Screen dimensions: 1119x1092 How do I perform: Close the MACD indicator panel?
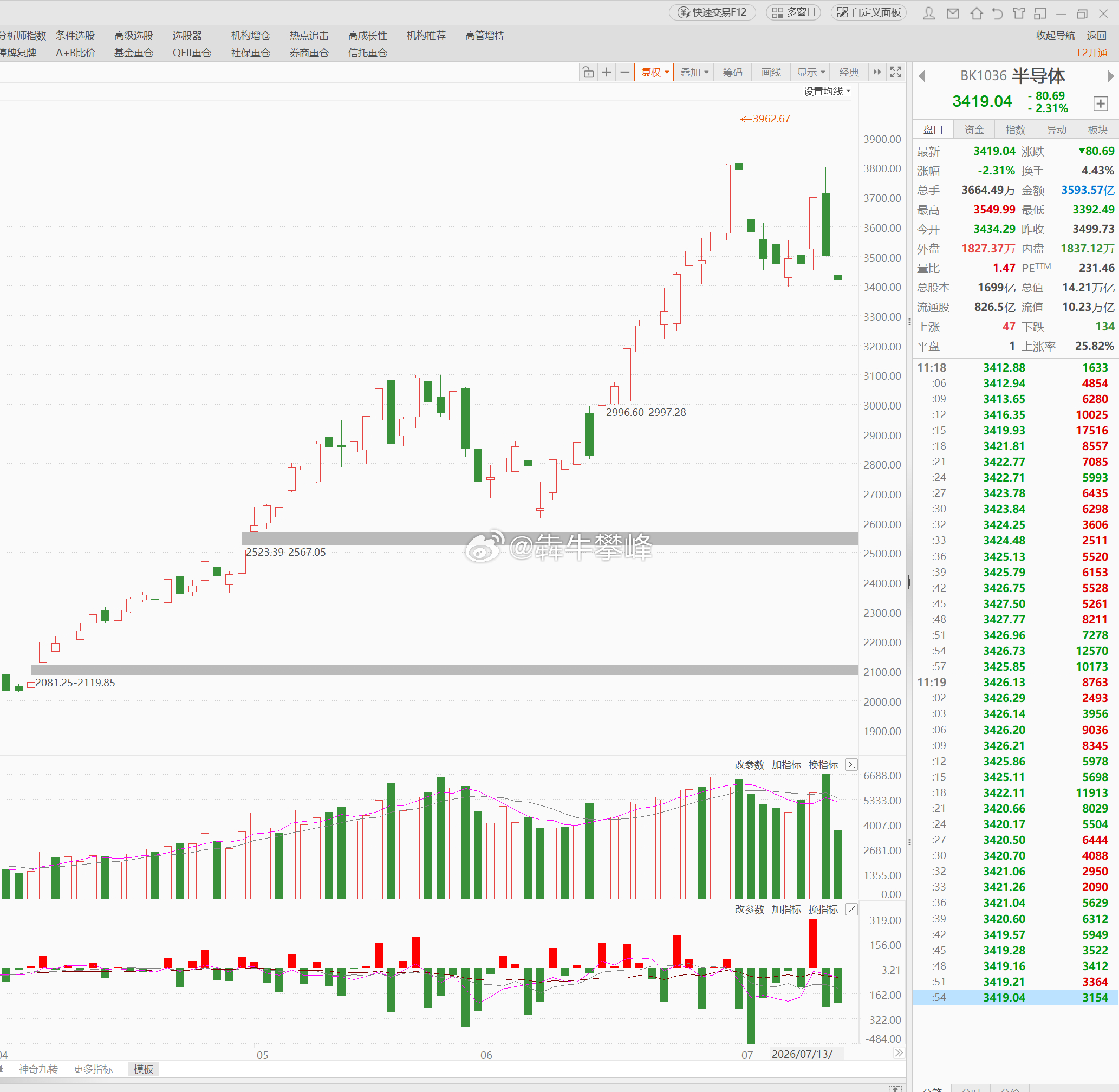coord(852,909)
